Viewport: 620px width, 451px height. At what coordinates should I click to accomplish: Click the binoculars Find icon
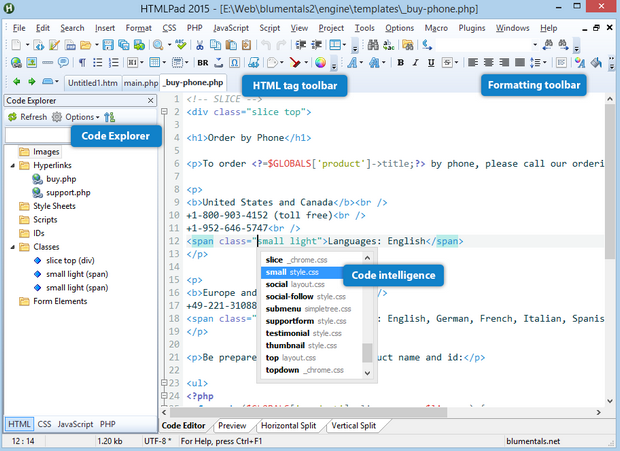click(373, 45)
